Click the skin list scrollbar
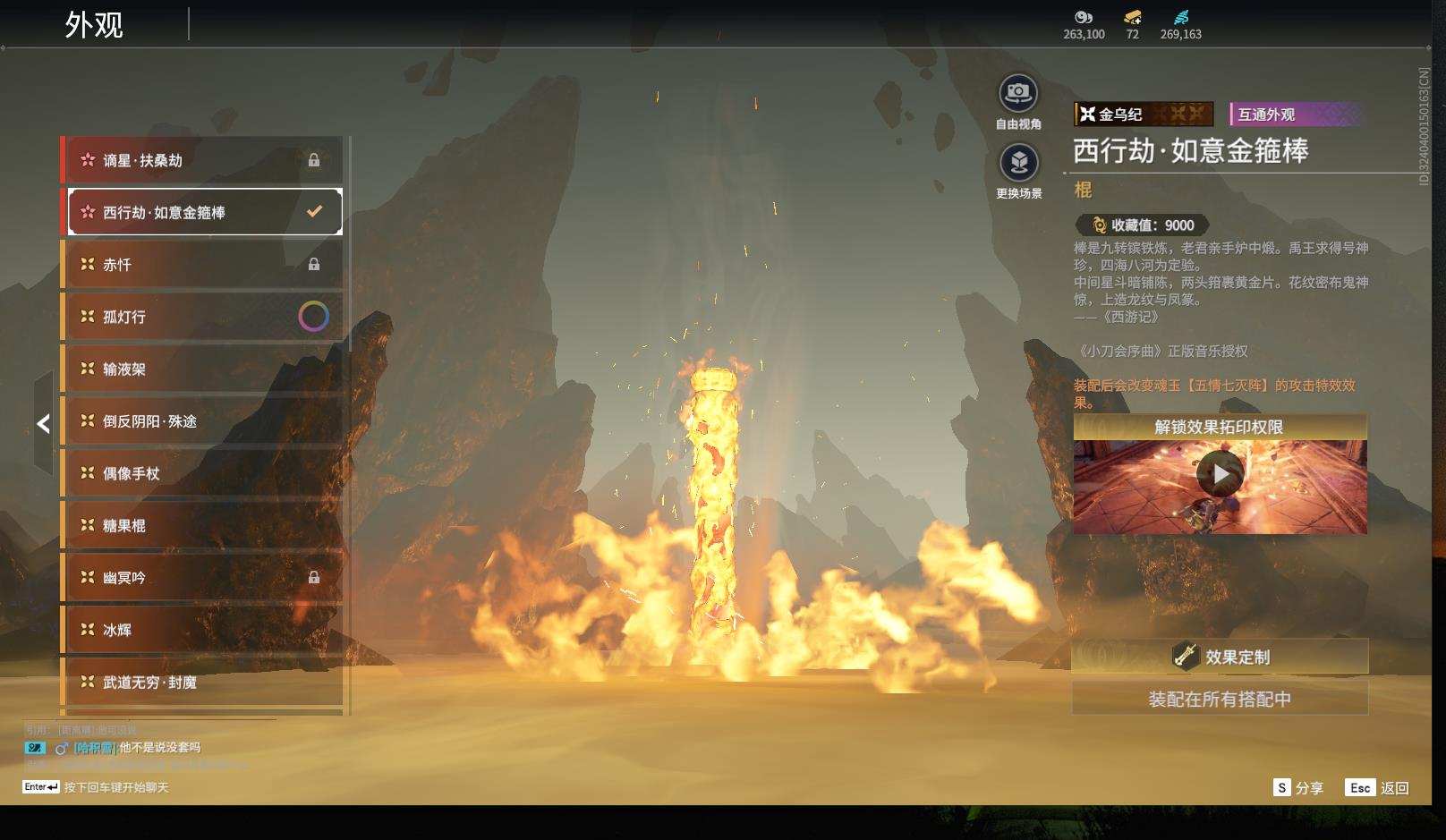Viewport: 1446px width, 840px height. pos(349,243)
